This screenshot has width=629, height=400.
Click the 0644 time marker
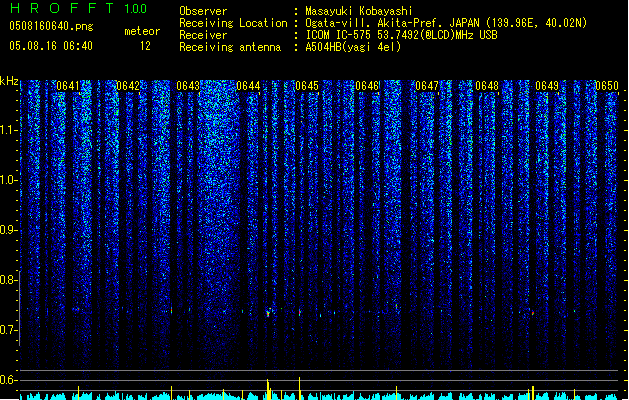coord(248,86)
